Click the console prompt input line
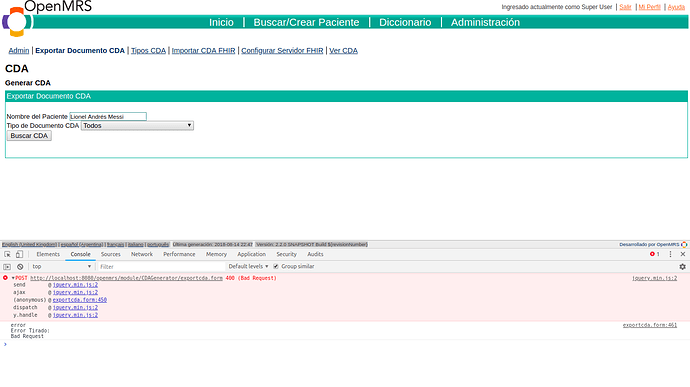This screenshot has height=387, width=690. click(x=345, y=344)
